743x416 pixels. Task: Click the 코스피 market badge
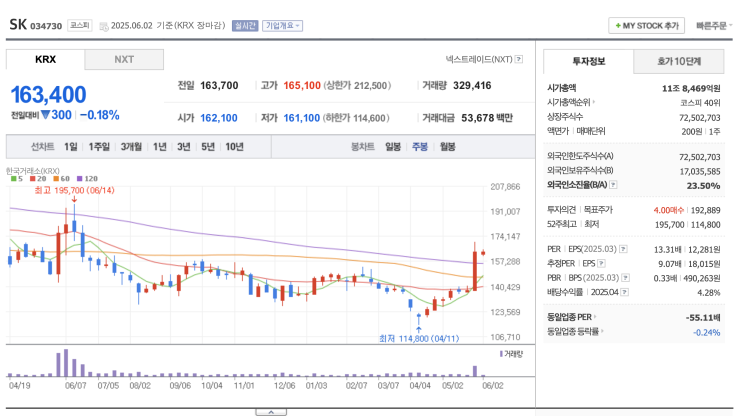(80, 25)
